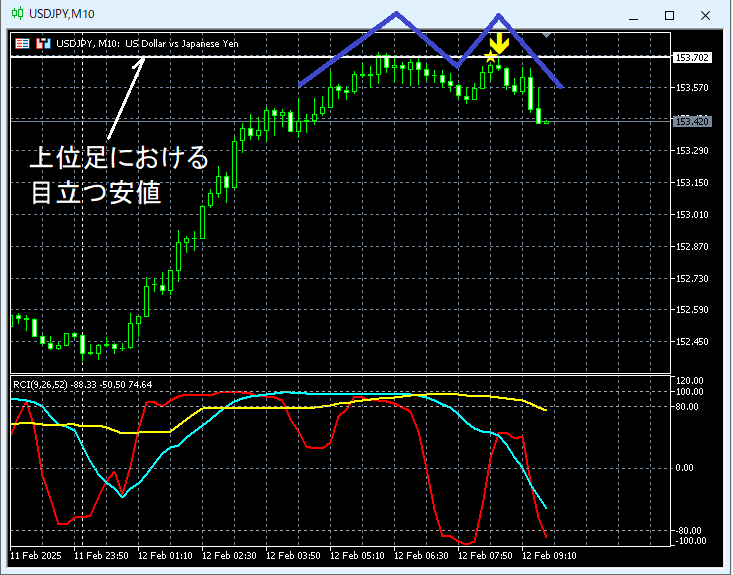Click the 12 Feb 02:30 time label
The image size is (733, 575).
[x=230, y=556]
